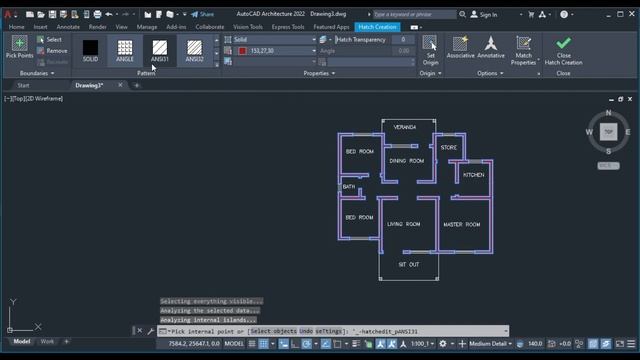Click the Hatch Transparency value field
The image size is (640, 360).
pos(403,40)
